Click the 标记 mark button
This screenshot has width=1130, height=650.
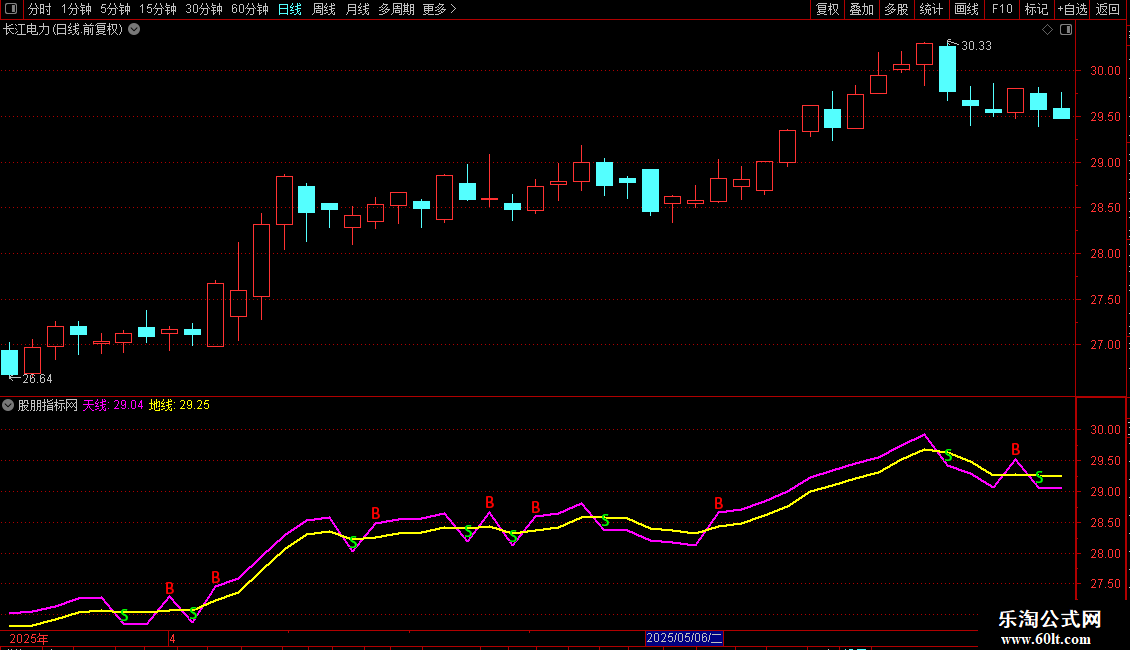[1036, 9]
